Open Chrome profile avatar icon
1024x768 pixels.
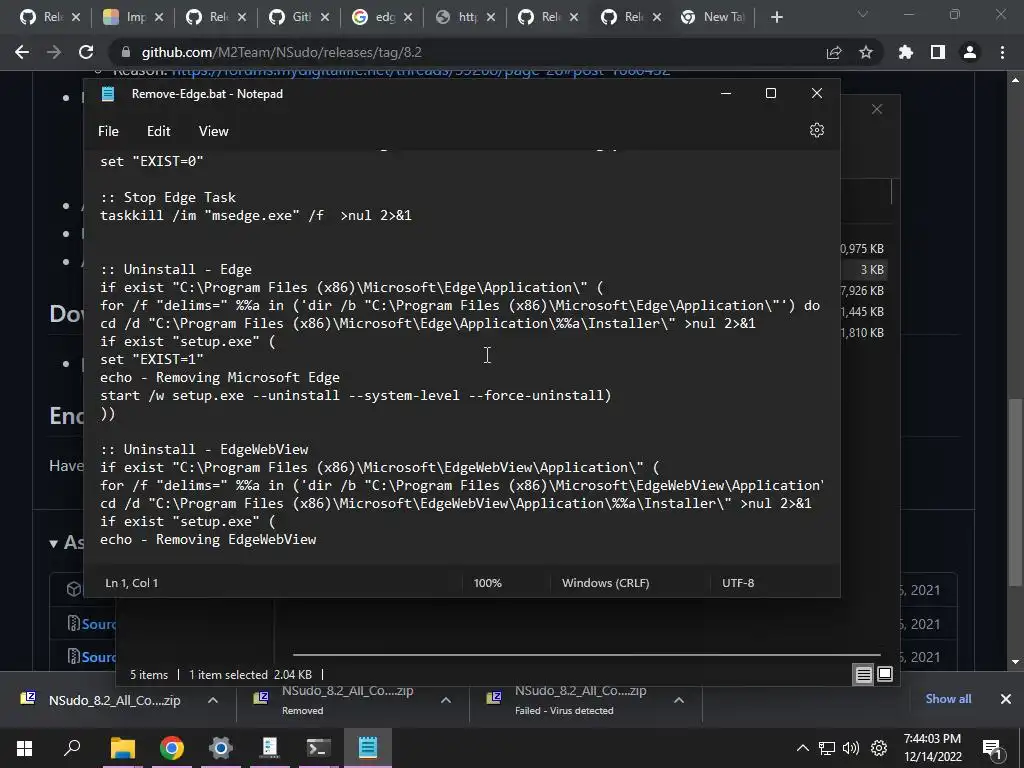(970, 52)
